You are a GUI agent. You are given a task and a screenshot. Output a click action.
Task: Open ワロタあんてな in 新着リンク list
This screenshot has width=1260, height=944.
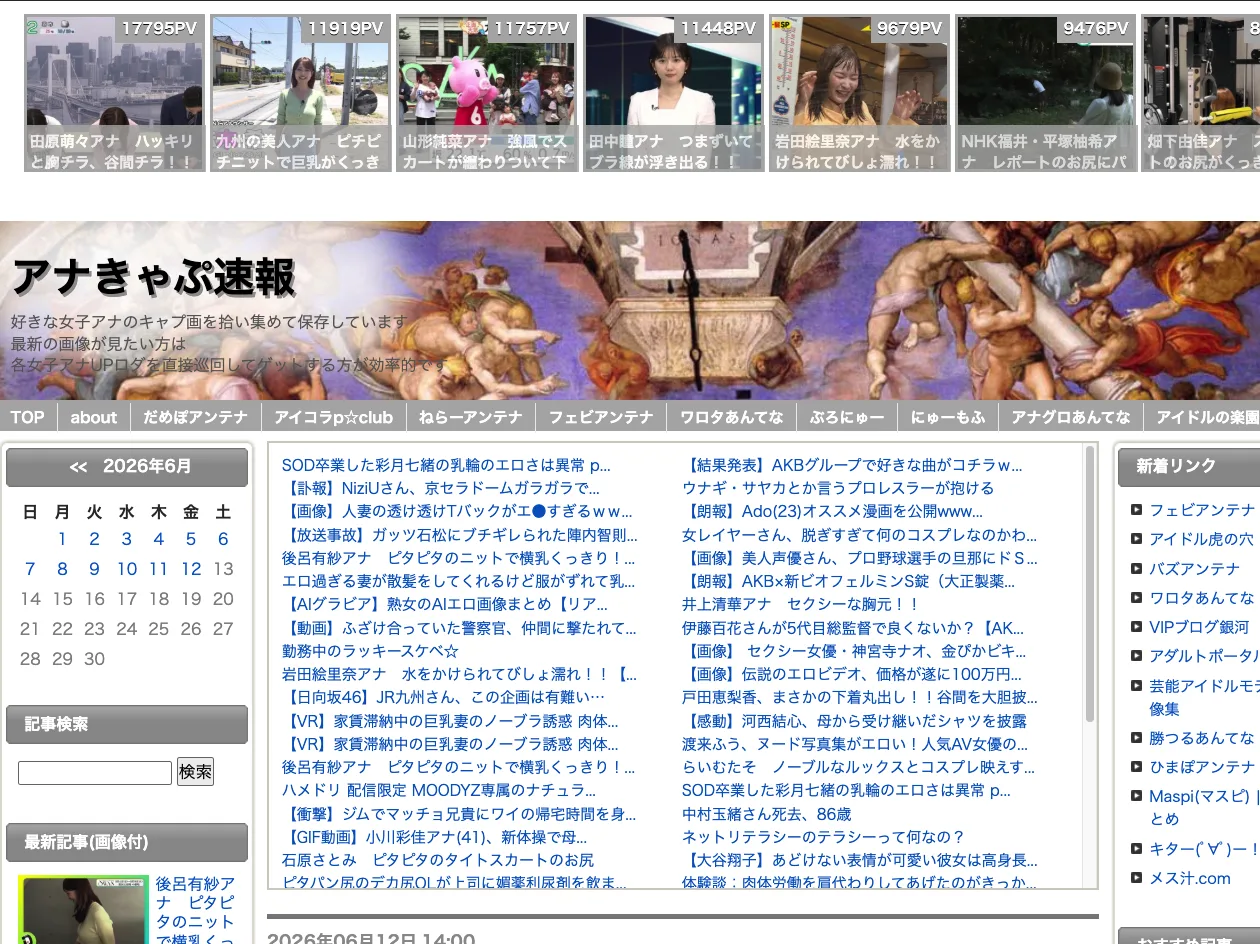coord(1201,598)
